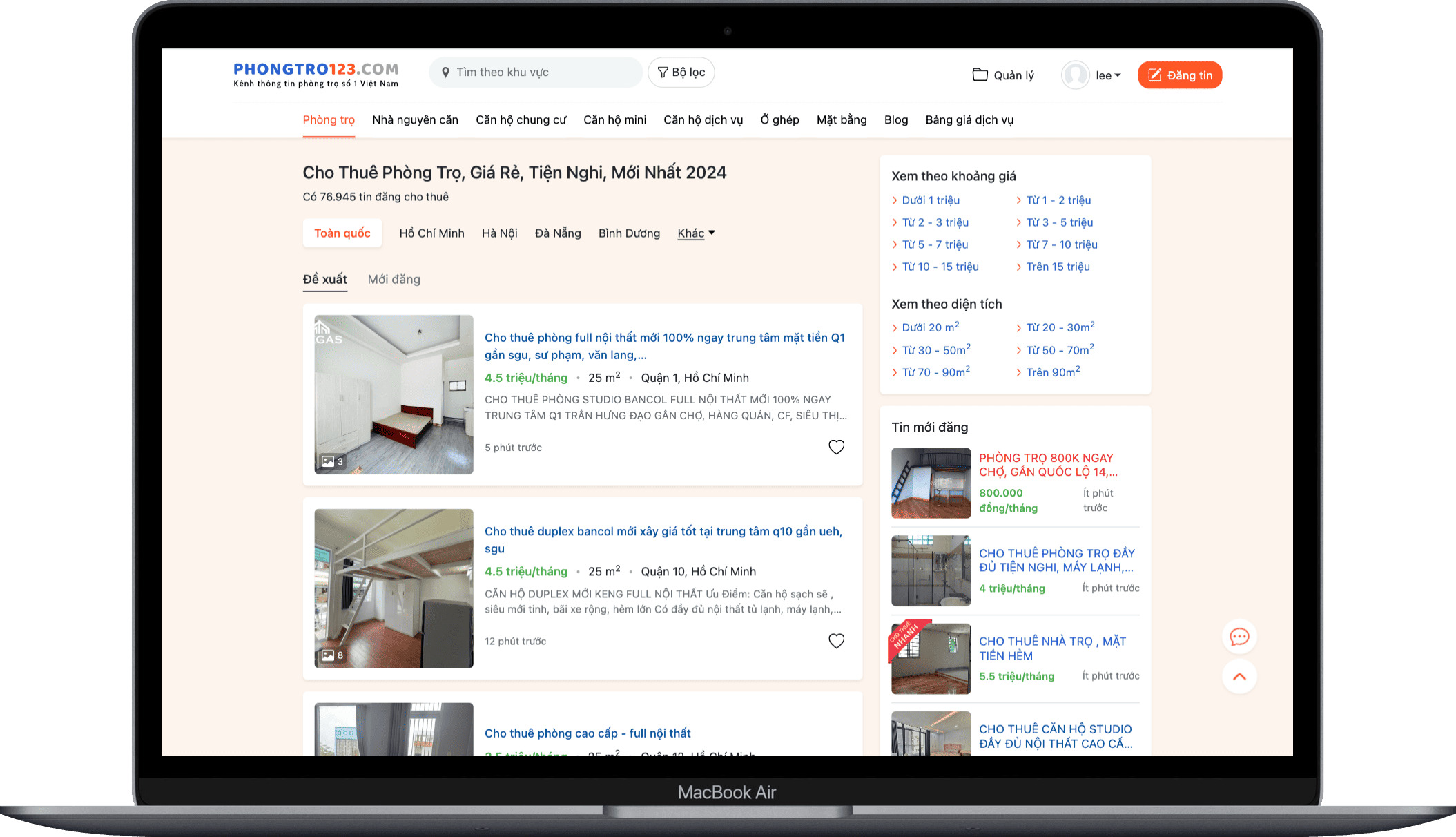Click the image count badge showing 3

tap(333, 461)
